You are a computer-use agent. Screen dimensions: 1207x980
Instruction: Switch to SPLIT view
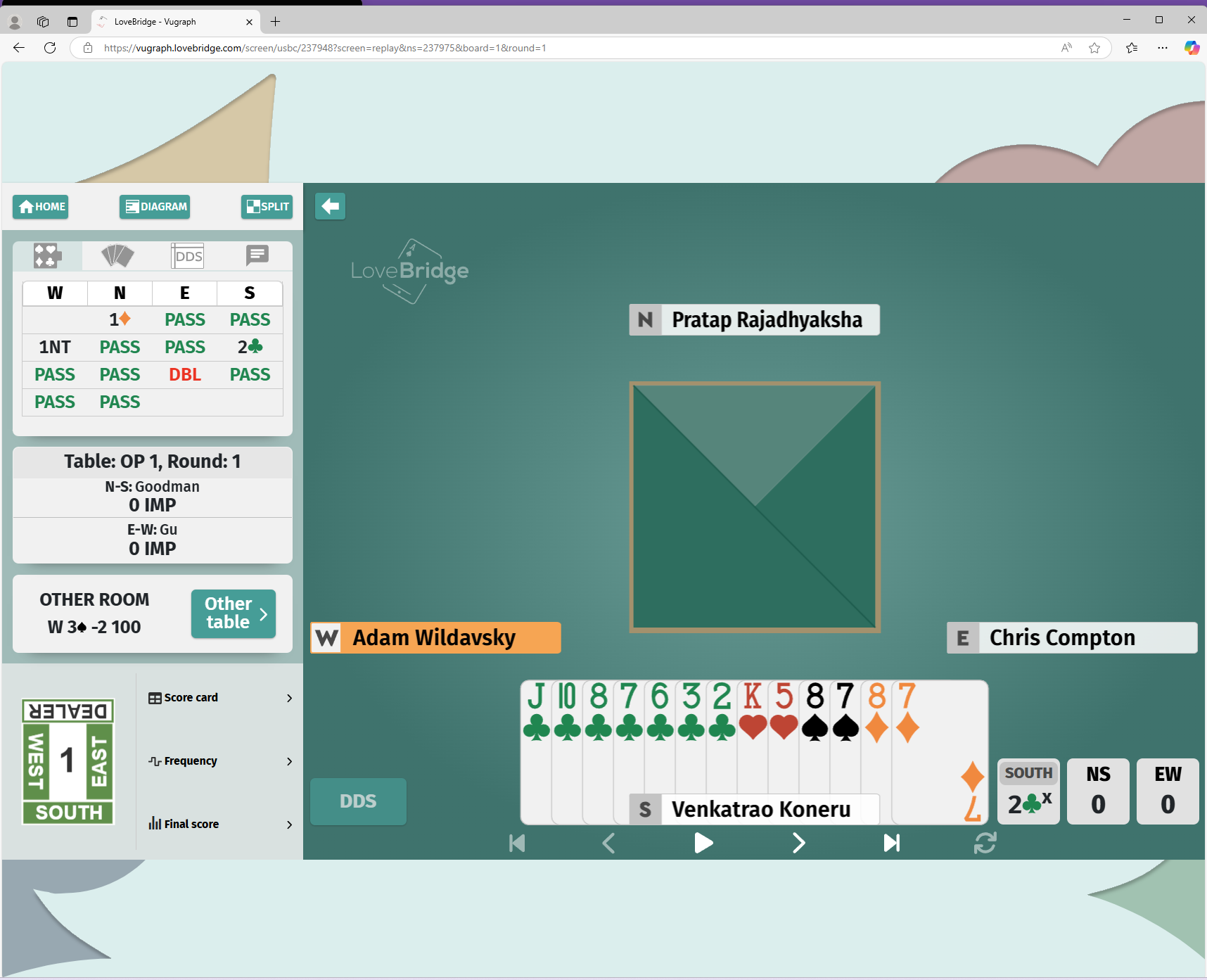click(267, 207)
